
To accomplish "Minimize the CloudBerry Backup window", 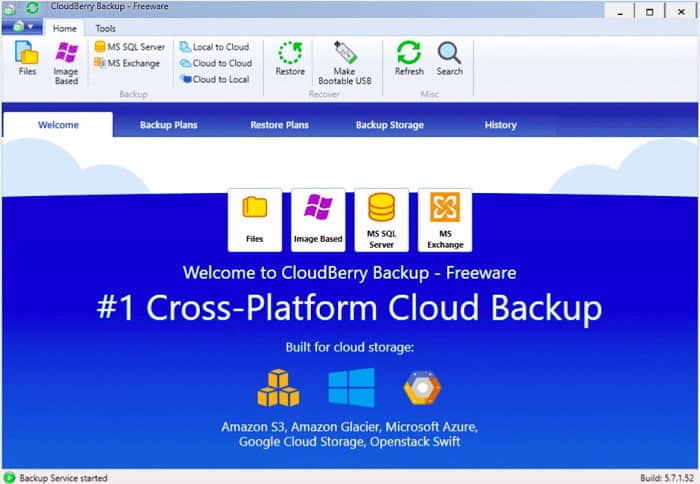I will (620, 12).
